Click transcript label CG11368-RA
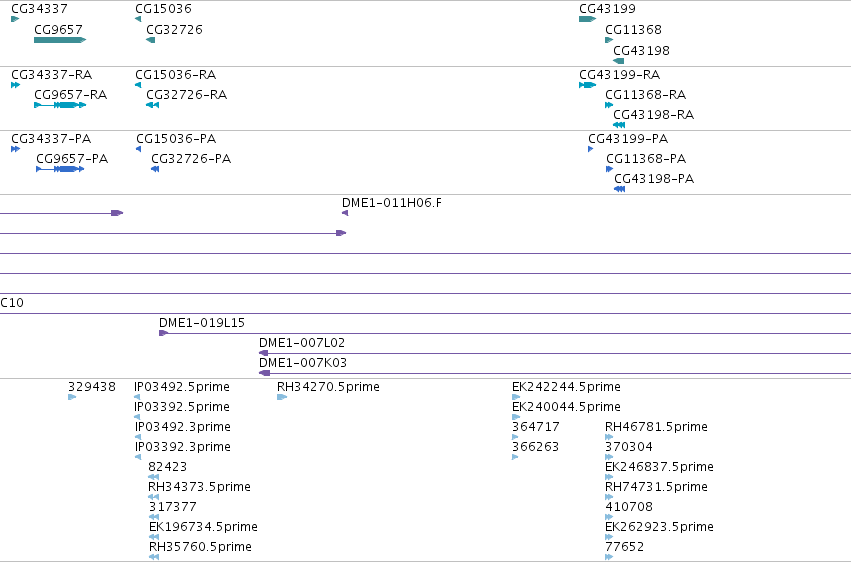Viewport: 851px width, 562px height. 645,94
